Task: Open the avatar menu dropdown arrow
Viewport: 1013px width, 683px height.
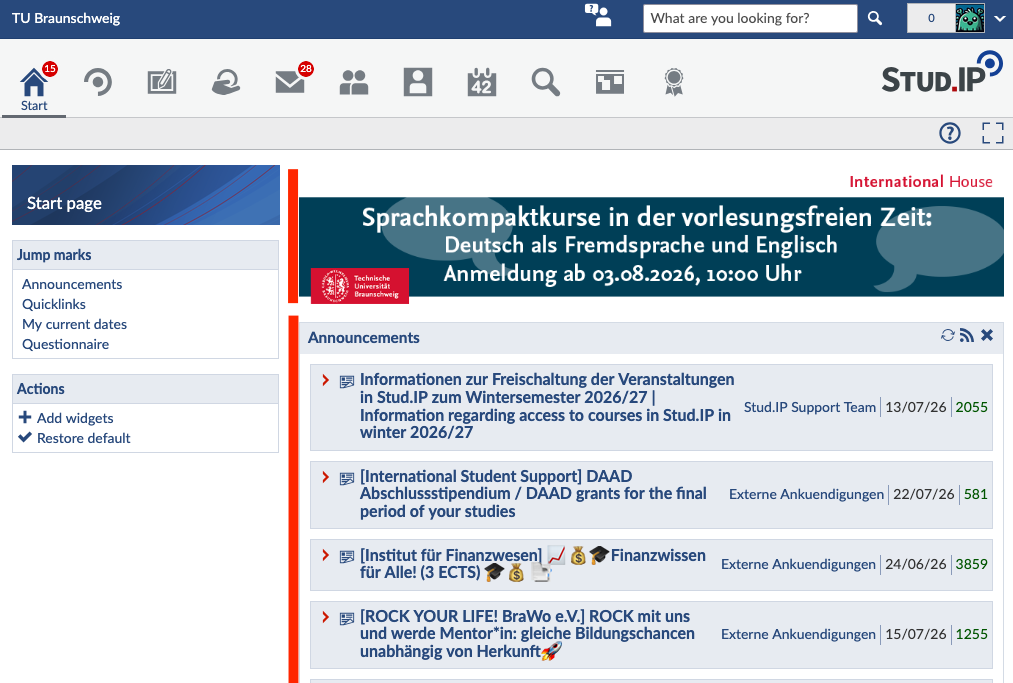Action: [999, 18]
